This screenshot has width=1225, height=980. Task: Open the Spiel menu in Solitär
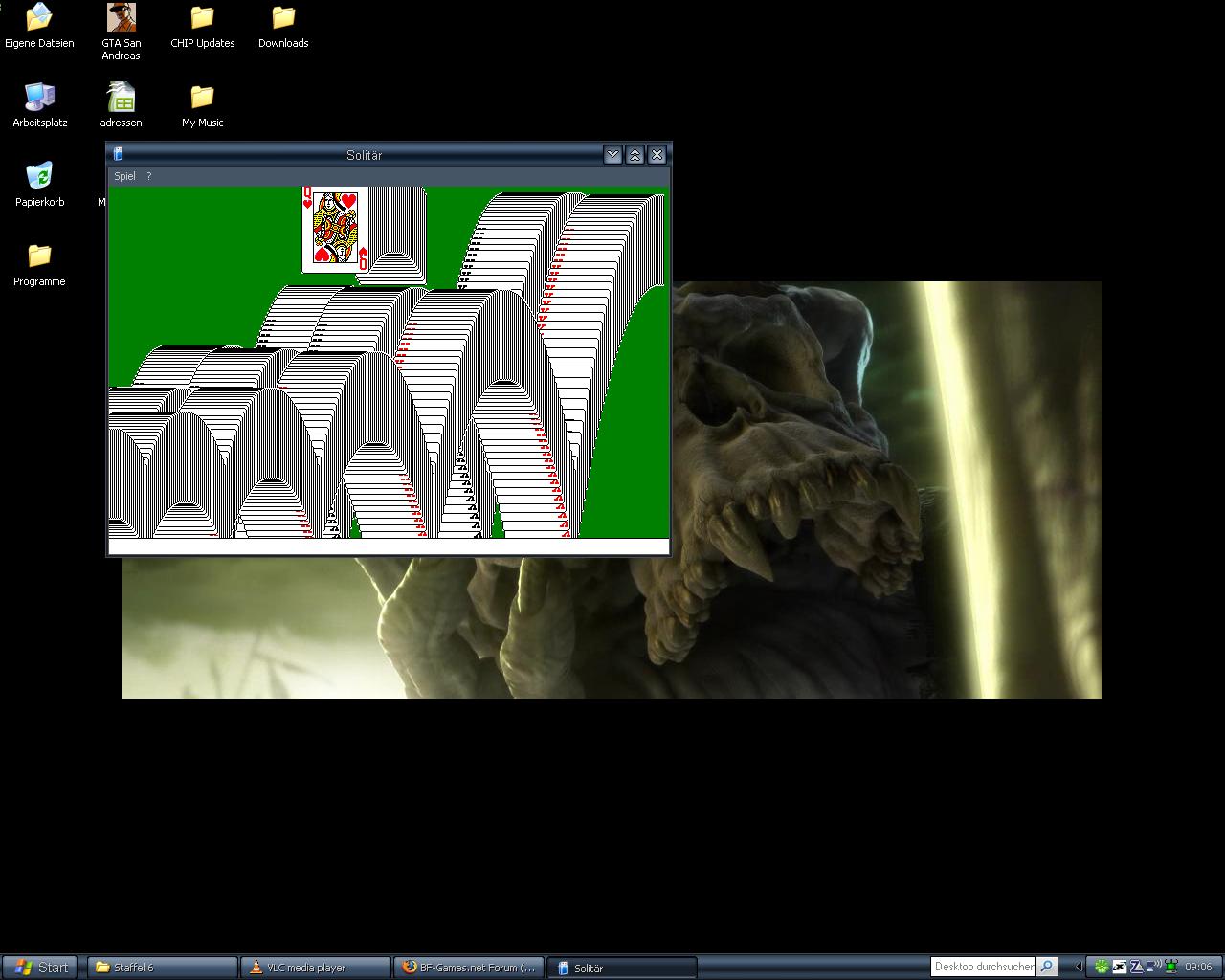coord(124,176)
